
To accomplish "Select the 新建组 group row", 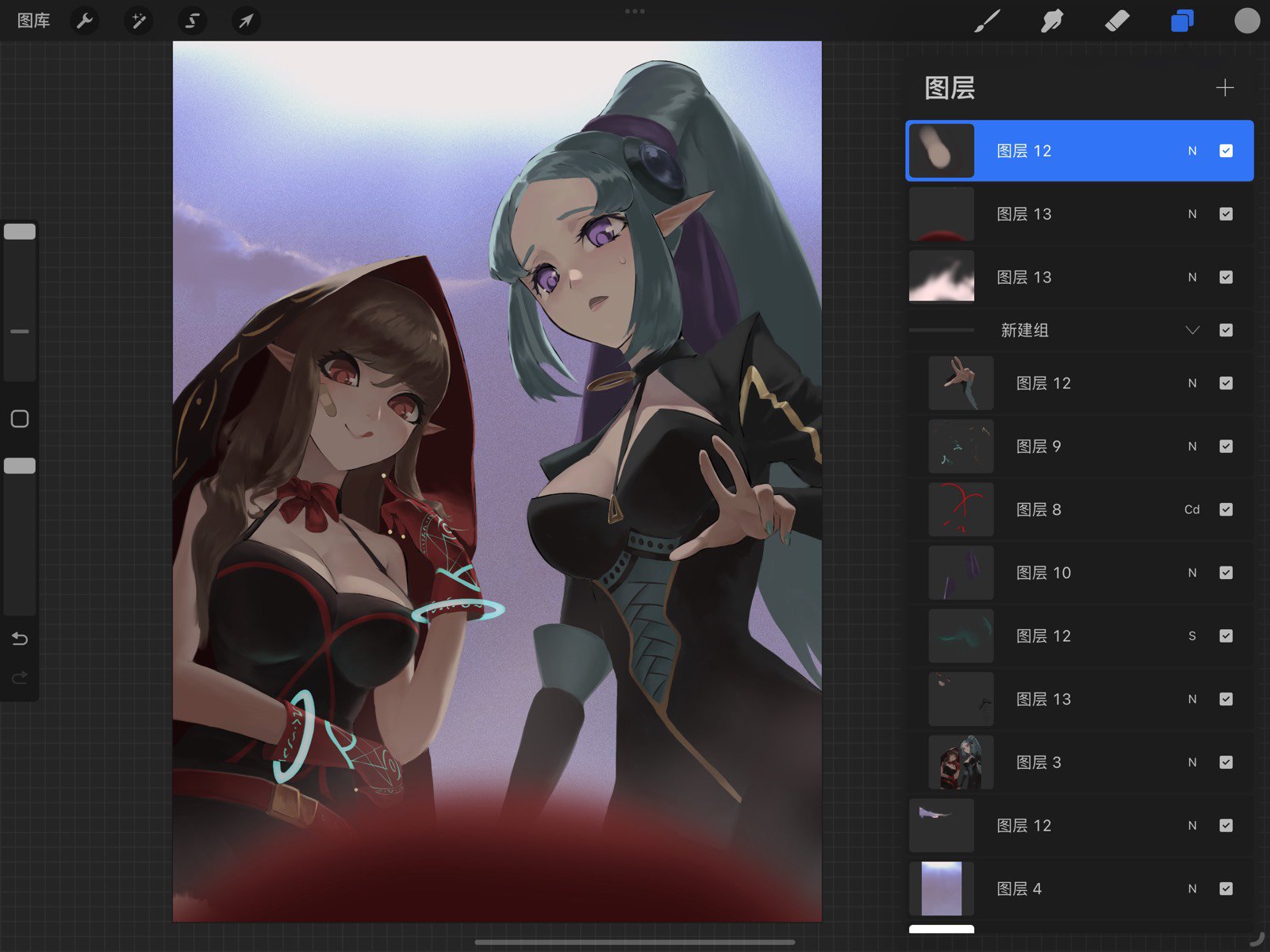I will click(1080, 330).
